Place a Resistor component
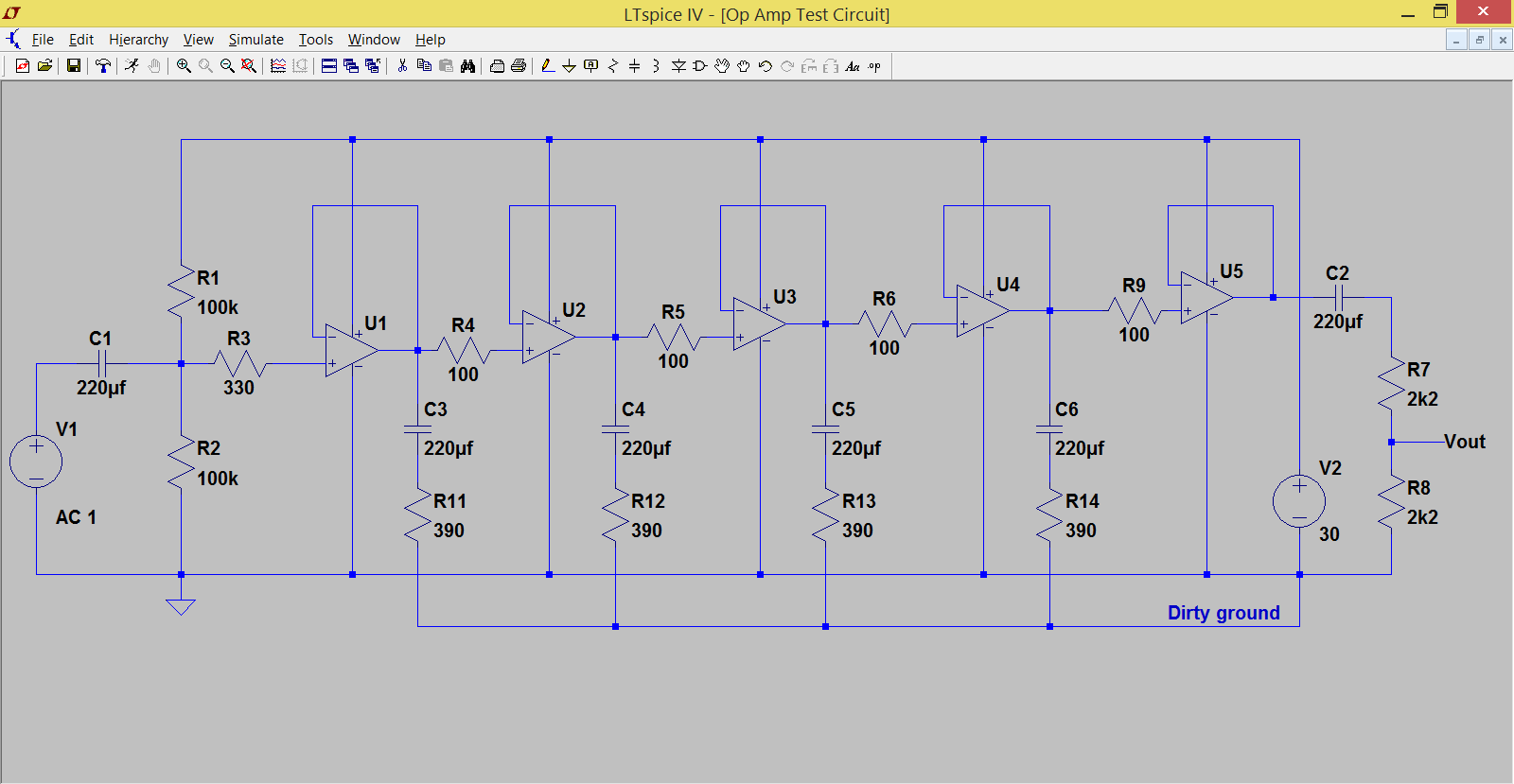This screenshot has width=1514, height=784. point(613,65)
